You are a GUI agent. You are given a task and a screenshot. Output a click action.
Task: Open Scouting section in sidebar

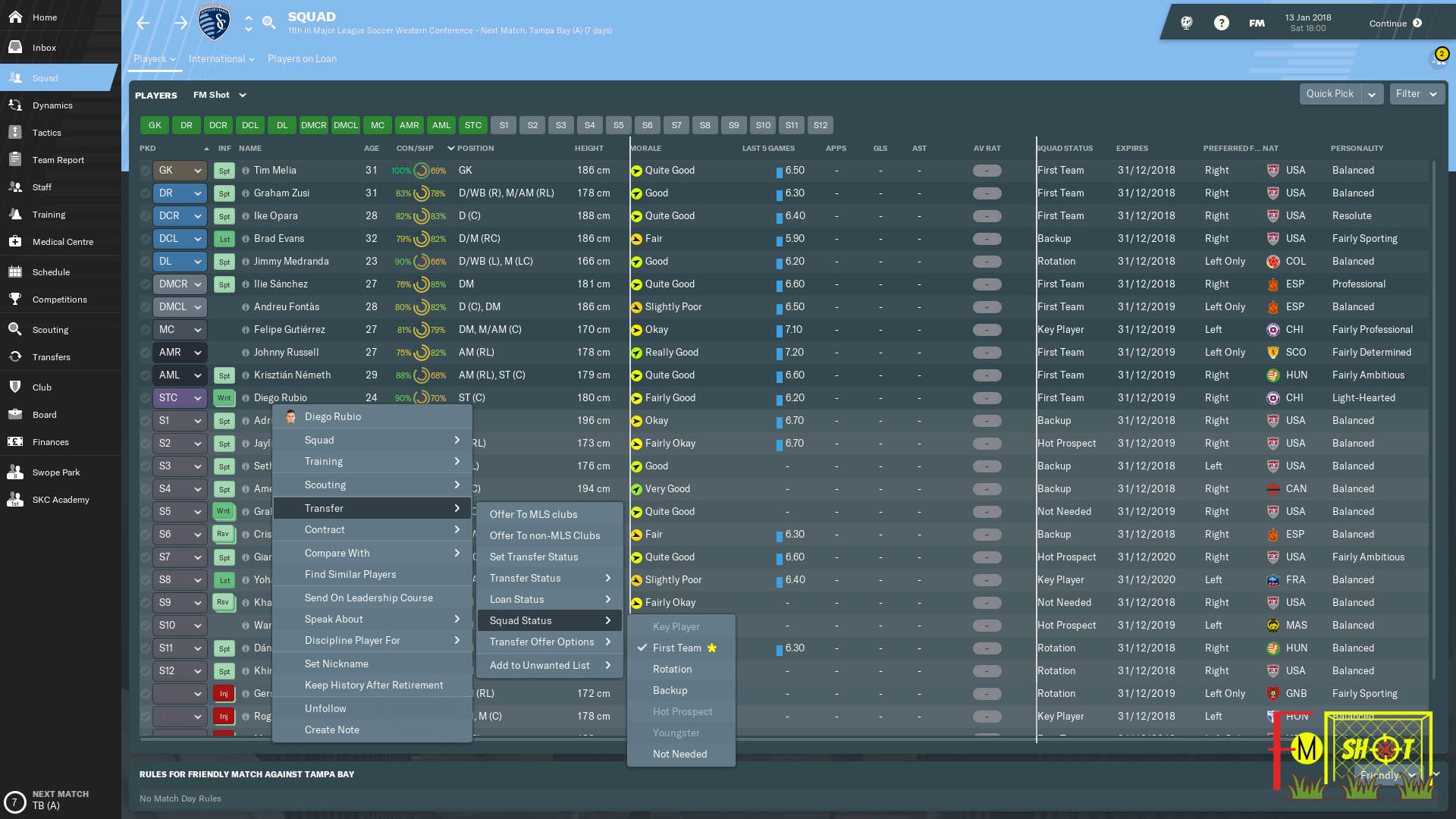click(50, 330)
